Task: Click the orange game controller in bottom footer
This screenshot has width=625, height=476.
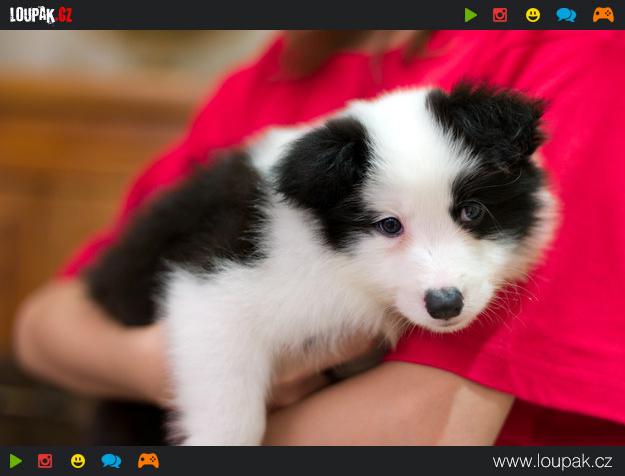Action: coord(148,461)
